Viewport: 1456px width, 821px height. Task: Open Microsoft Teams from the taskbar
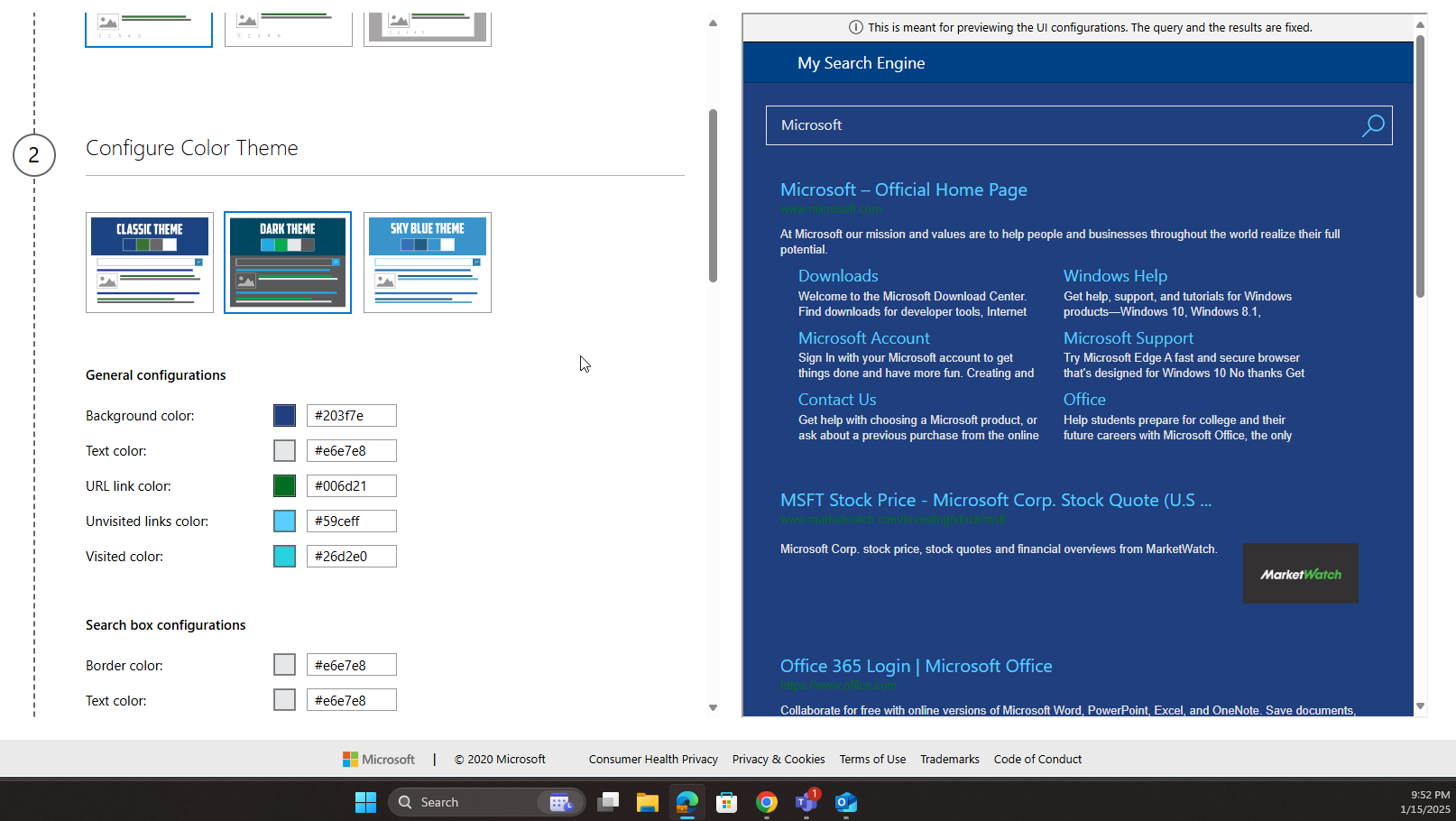806,802
